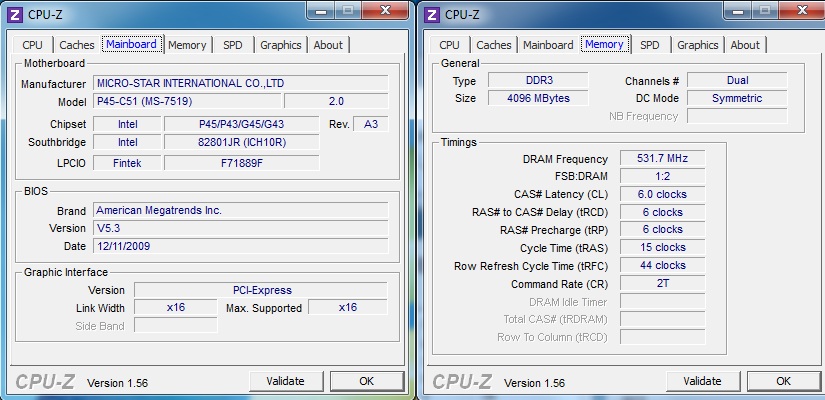Click the RAS# Precharge value 6 clocks

click(662, 229)
